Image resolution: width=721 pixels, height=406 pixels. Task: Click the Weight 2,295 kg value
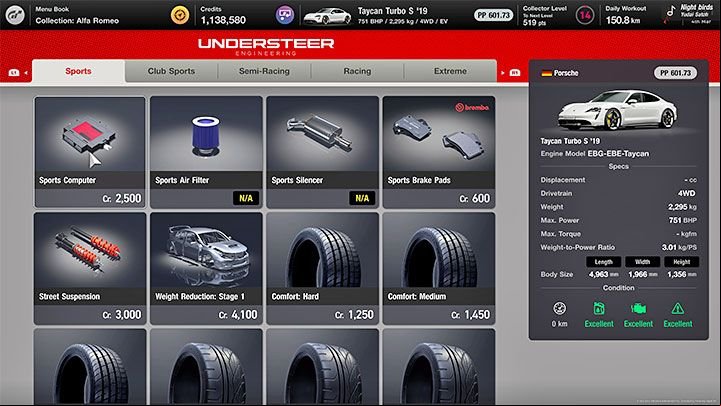pyautogui.click(x=682, y=207)
